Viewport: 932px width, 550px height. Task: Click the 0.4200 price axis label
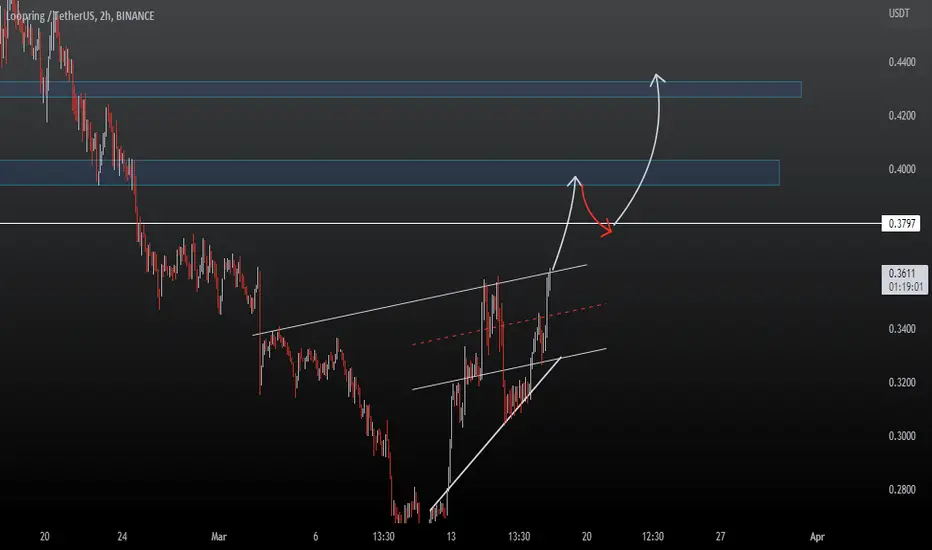(x=902, y=115)
